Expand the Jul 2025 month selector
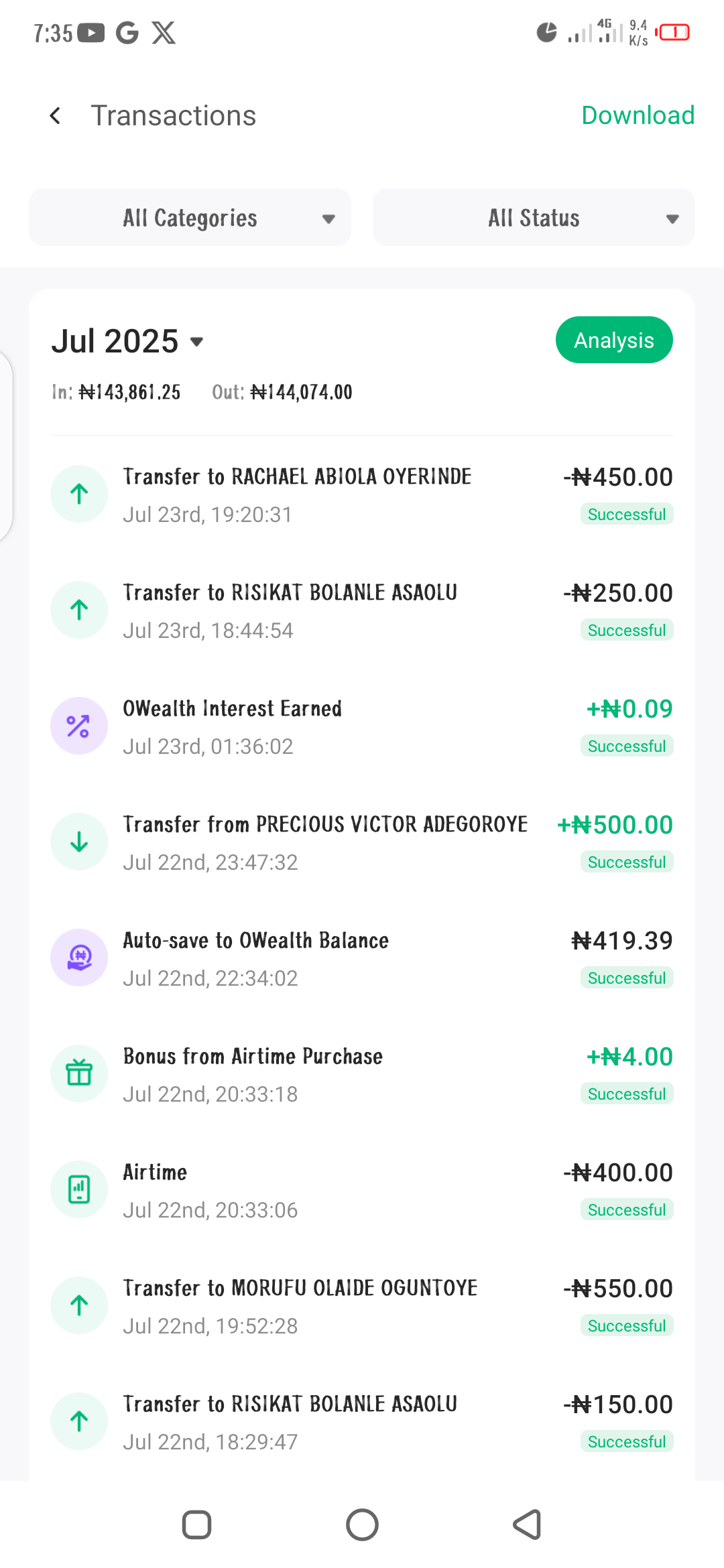Viewport: 724px width, 1568px height. point(127,341)
